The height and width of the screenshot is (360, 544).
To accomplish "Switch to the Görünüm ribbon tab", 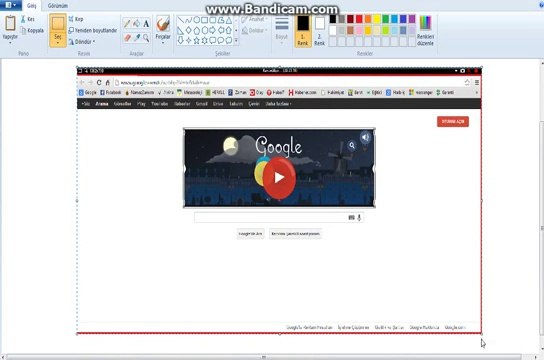I will click(58, 6).
